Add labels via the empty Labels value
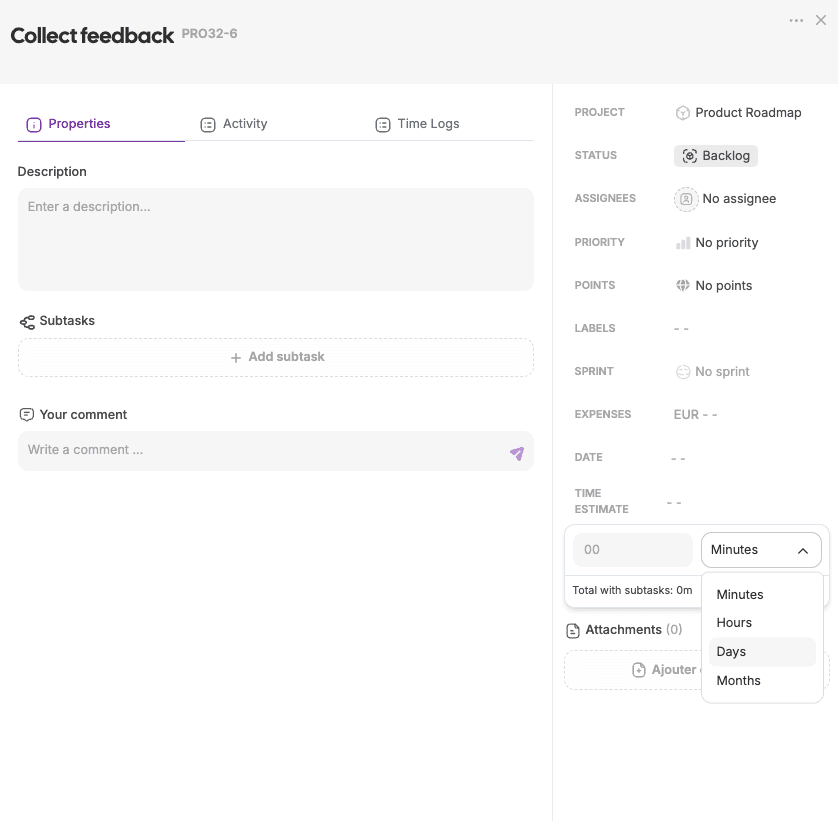838x821 pixels. (681, 329)
